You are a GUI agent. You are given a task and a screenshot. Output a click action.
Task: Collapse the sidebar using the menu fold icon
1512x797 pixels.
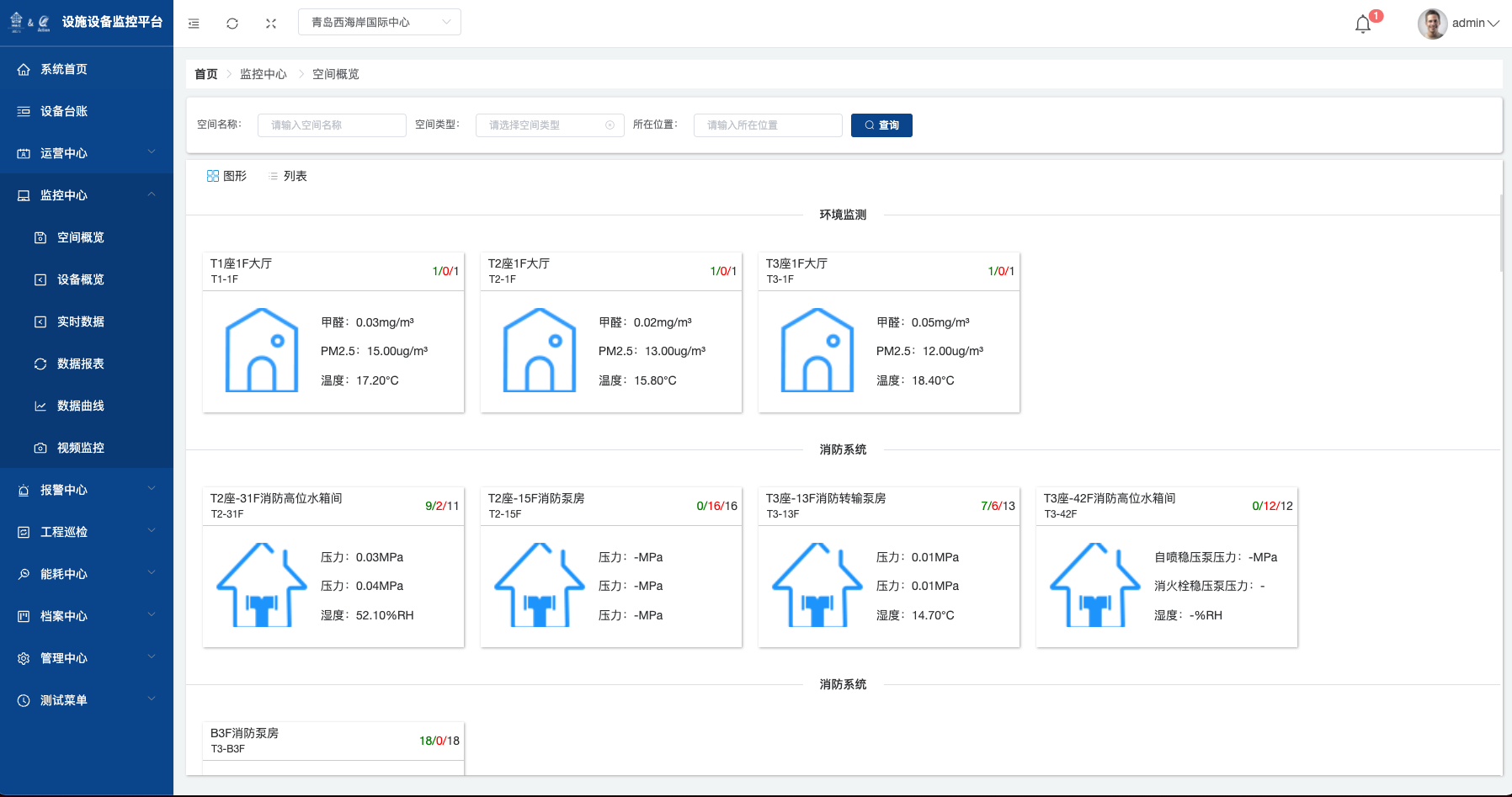point(194,24)
